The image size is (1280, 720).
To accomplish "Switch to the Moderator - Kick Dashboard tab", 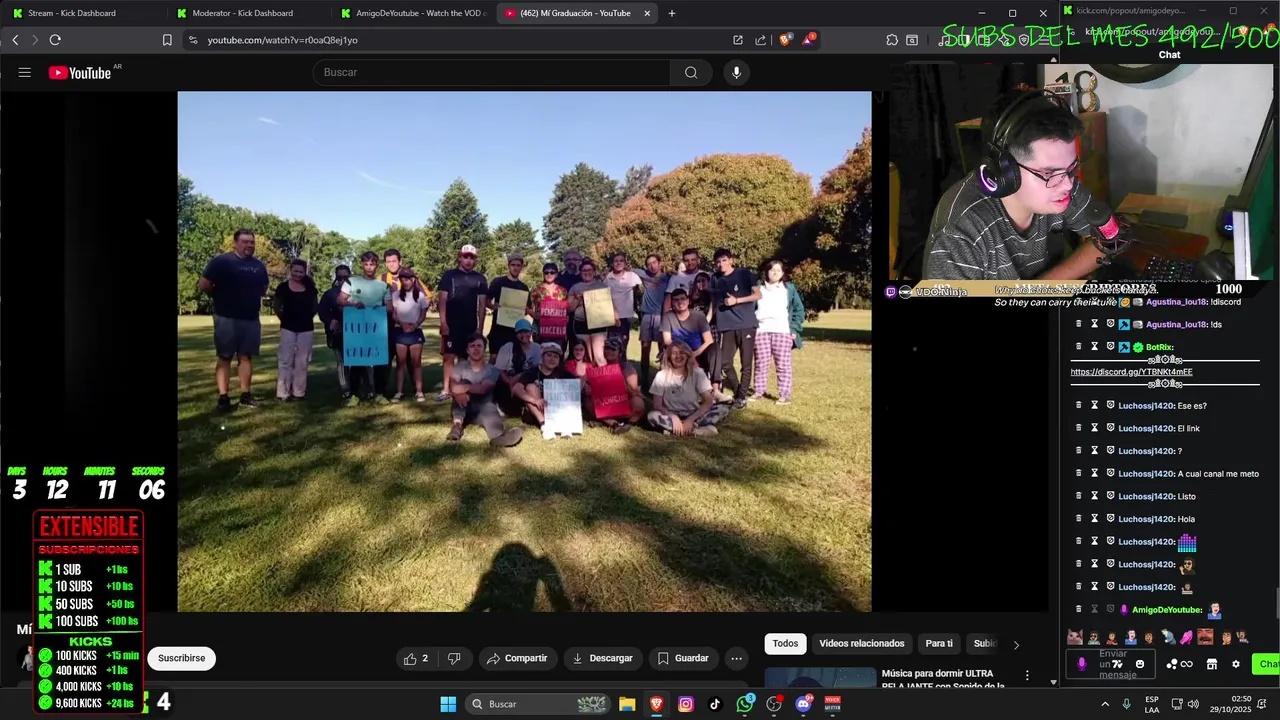I will (x=246, y=13).
